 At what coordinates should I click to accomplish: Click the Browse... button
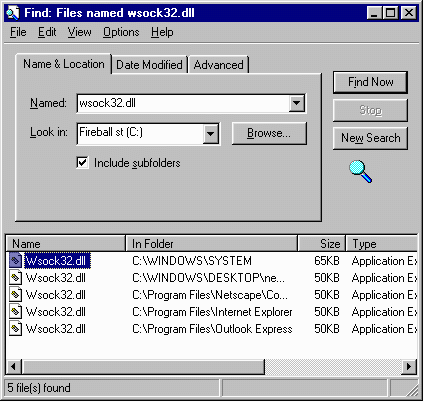(269, 133)
